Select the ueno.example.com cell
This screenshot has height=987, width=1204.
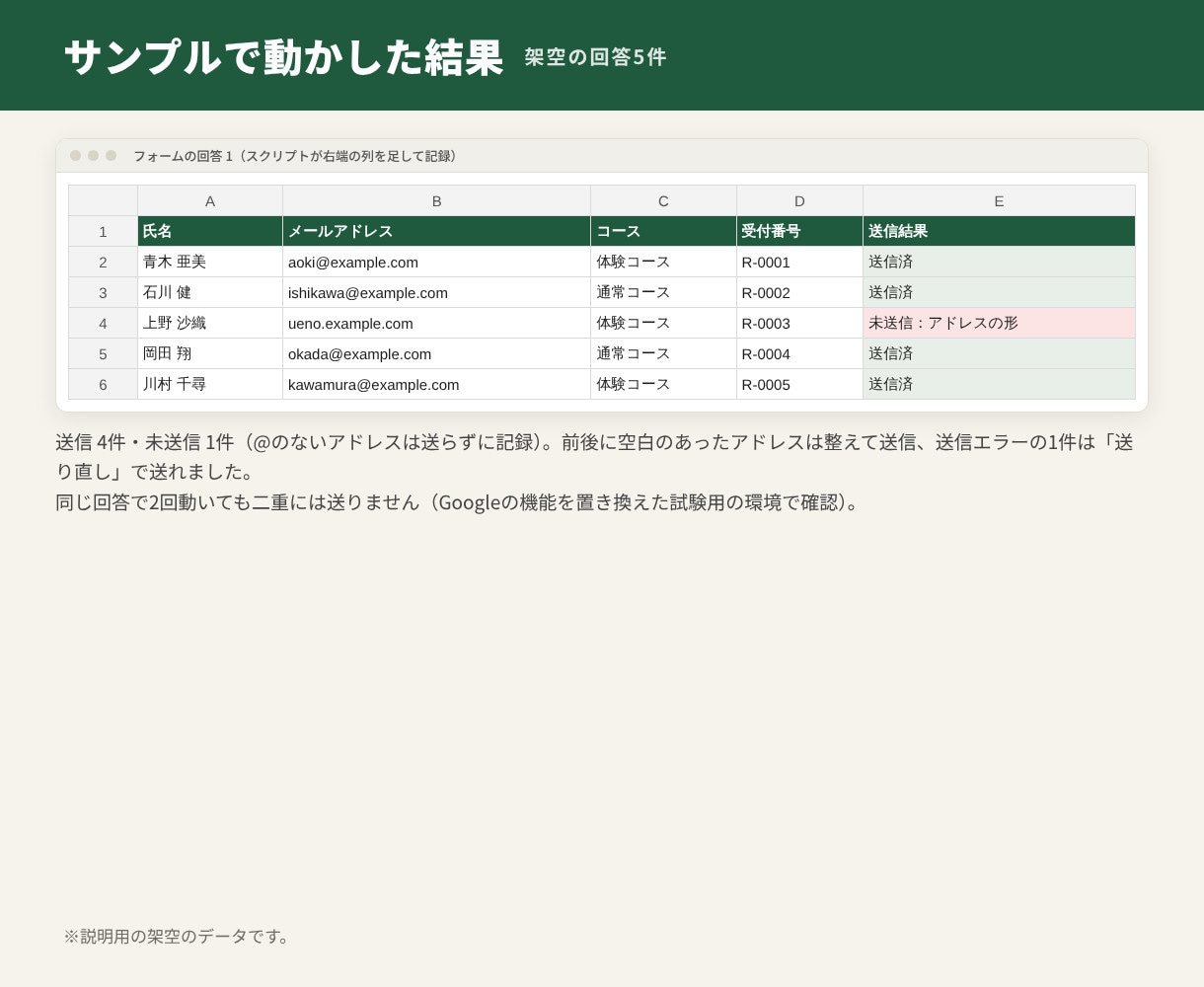[x=437, y=323]
